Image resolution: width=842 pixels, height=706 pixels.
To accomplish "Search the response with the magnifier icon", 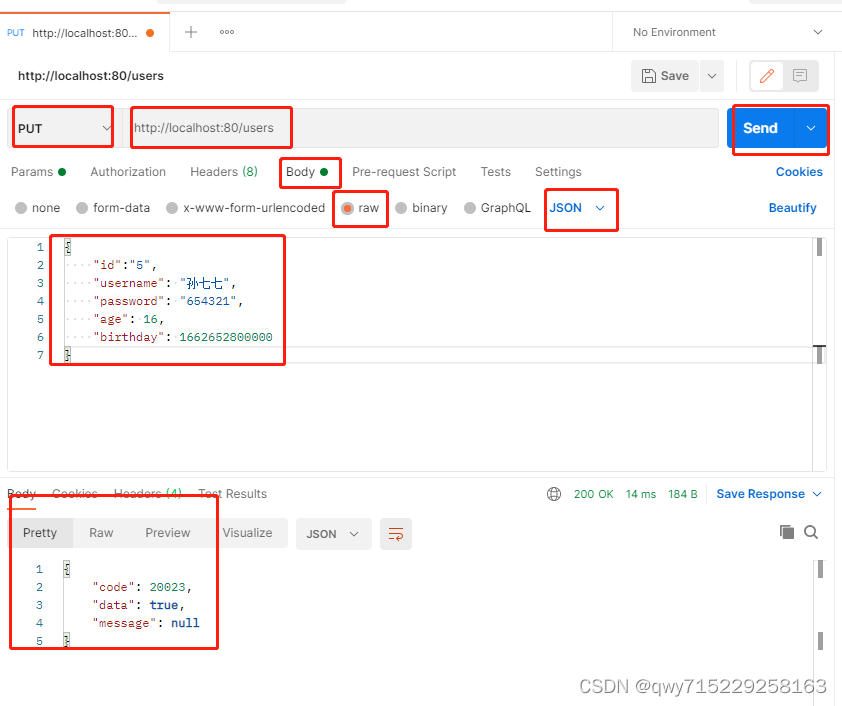I will pyautogui.click(x=811, y=532).
